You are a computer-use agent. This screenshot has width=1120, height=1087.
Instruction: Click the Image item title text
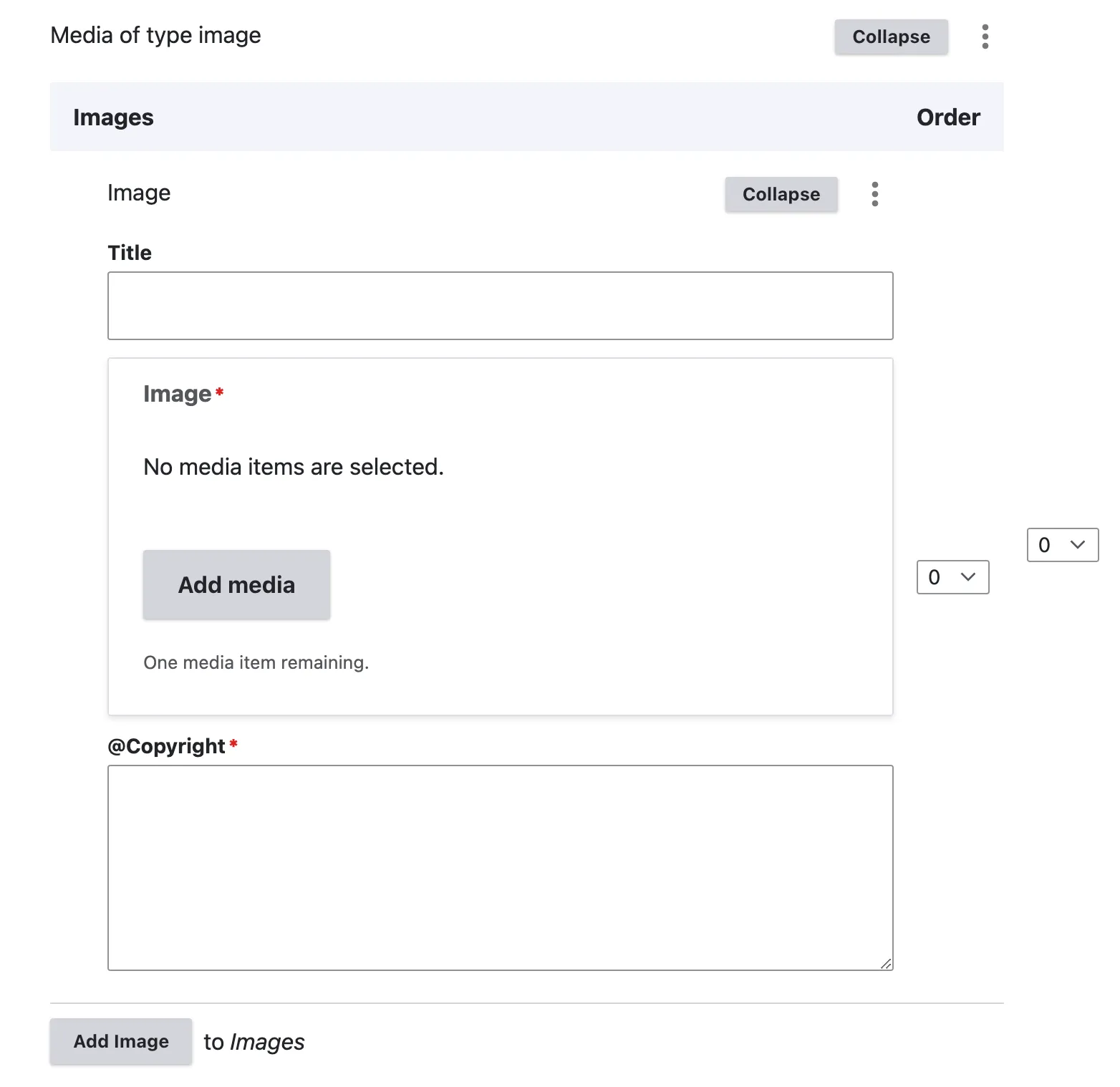[139, 193]
